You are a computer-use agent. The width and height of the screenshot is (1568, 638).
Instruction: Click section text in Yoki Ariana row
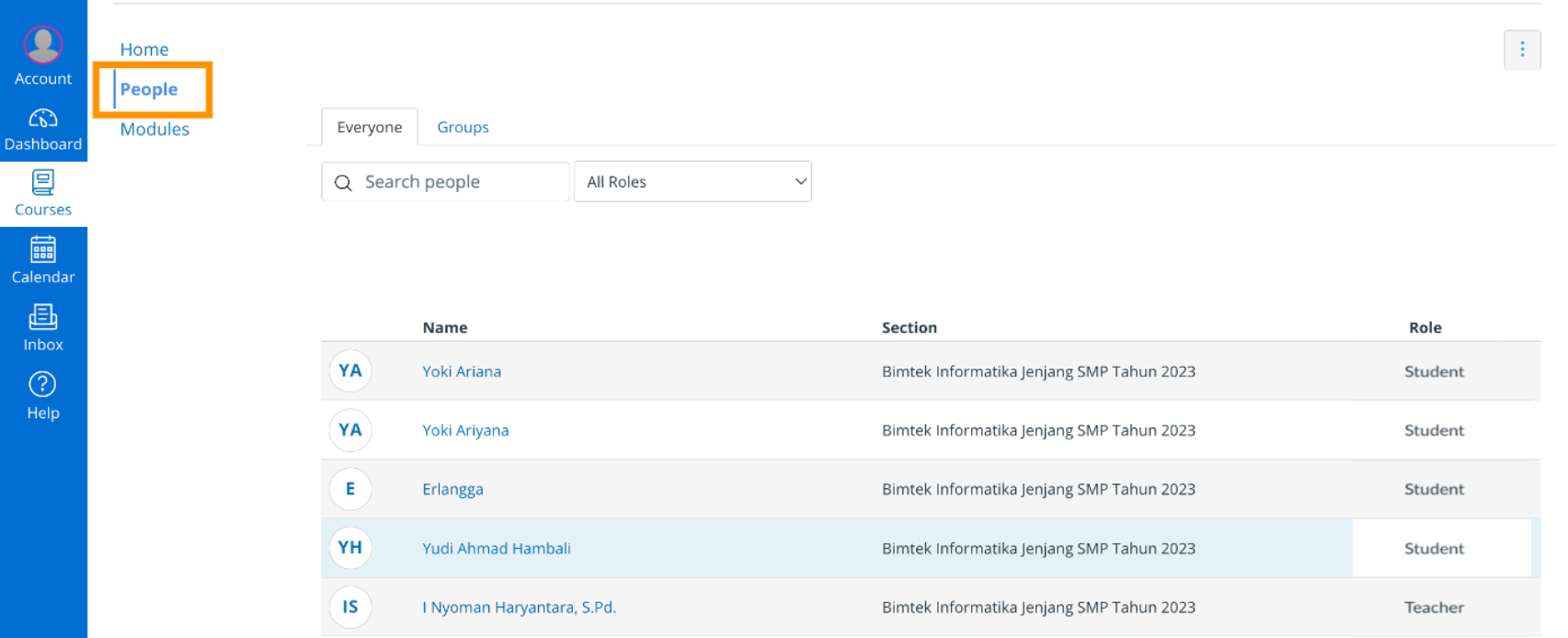(1038, 371)
